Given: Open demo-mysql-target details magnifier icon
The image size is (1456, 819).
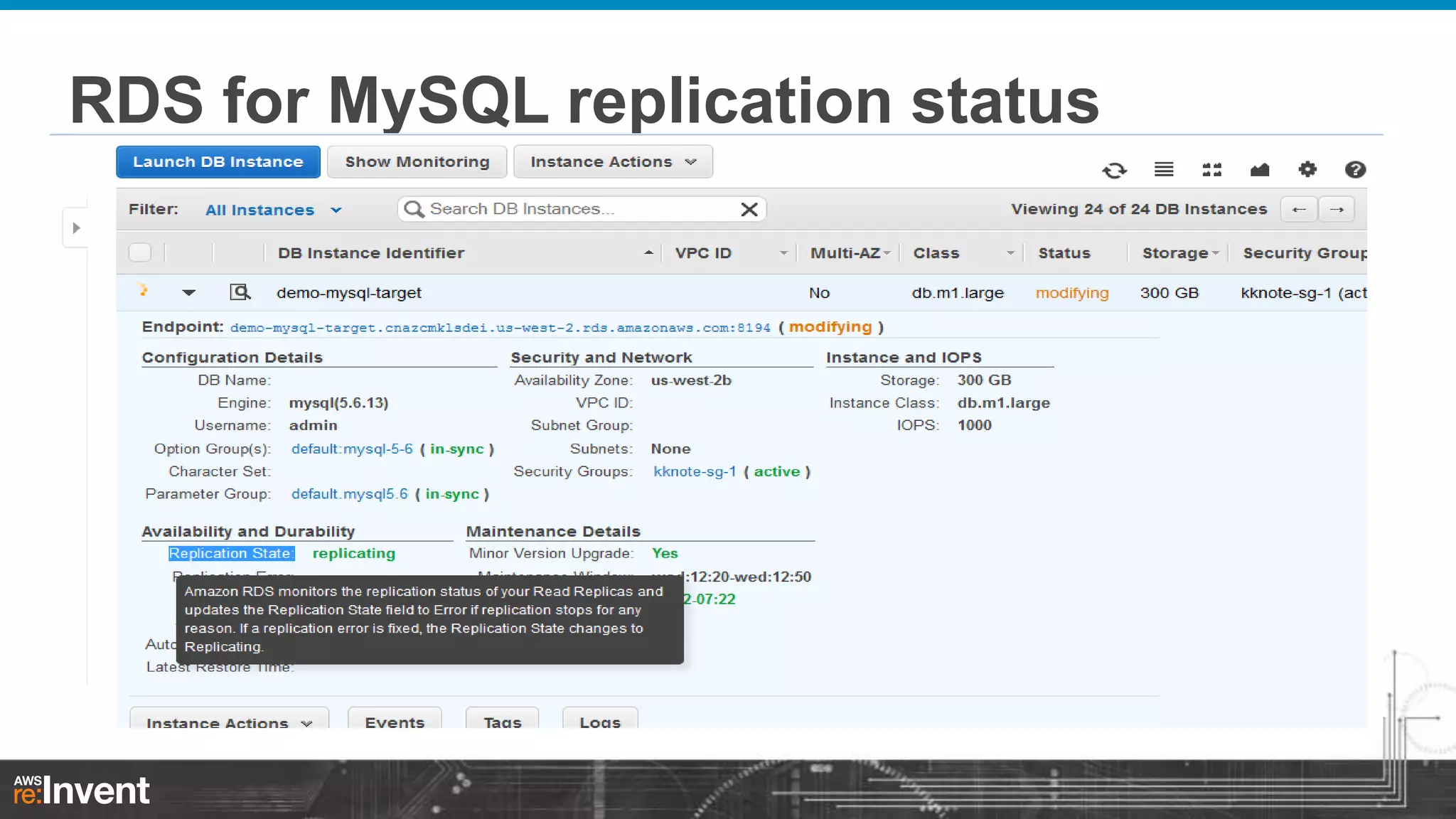Looking at the screenshot, I should pos(240,292).
